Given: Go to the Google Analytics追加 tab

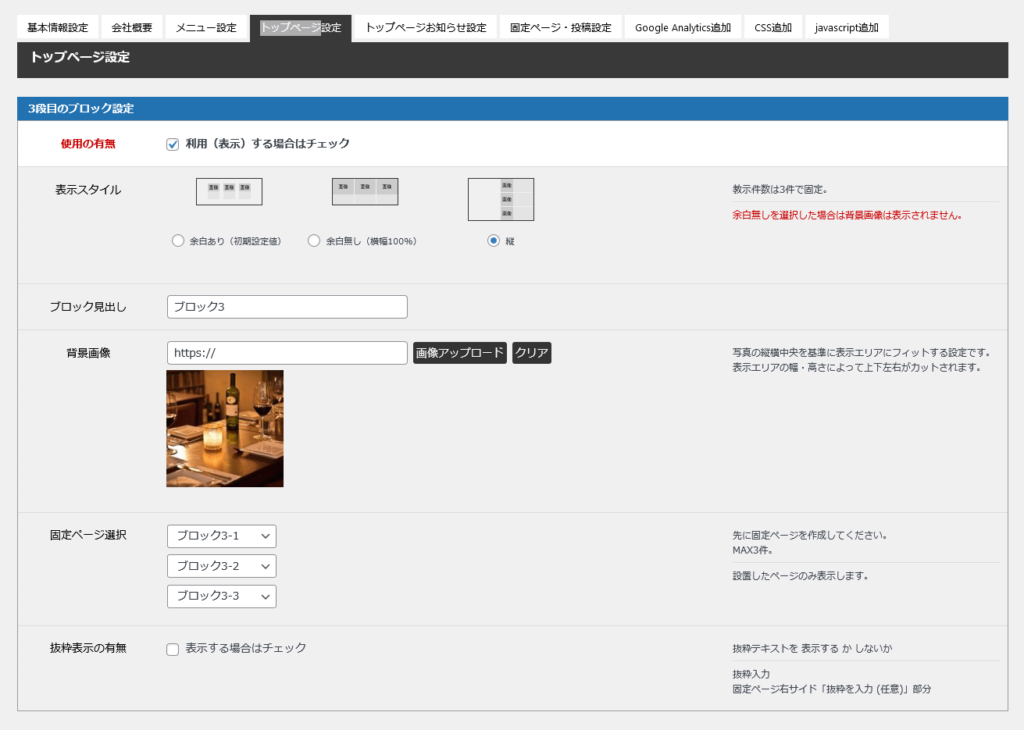Looking at the screenshot, I should point(683,28).
